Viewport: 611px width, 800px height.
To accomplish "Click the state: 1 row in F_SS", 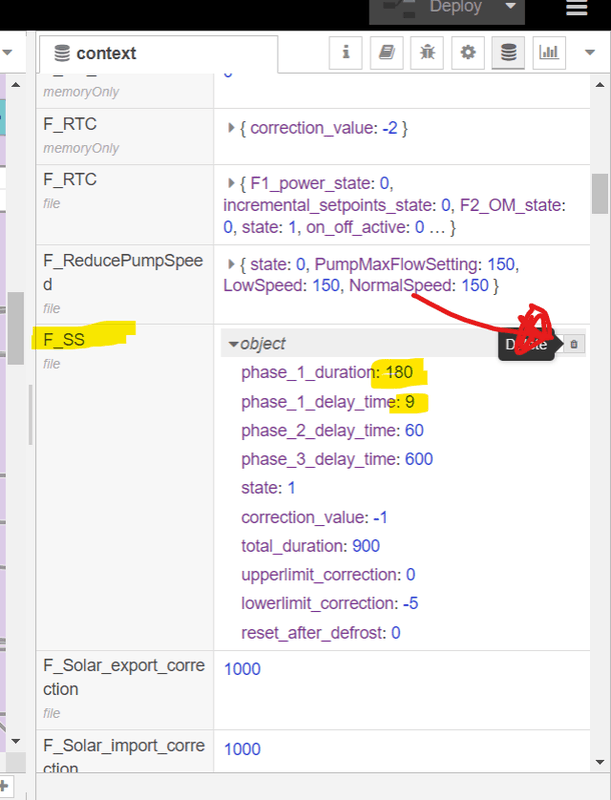I will tap(268, 488).
